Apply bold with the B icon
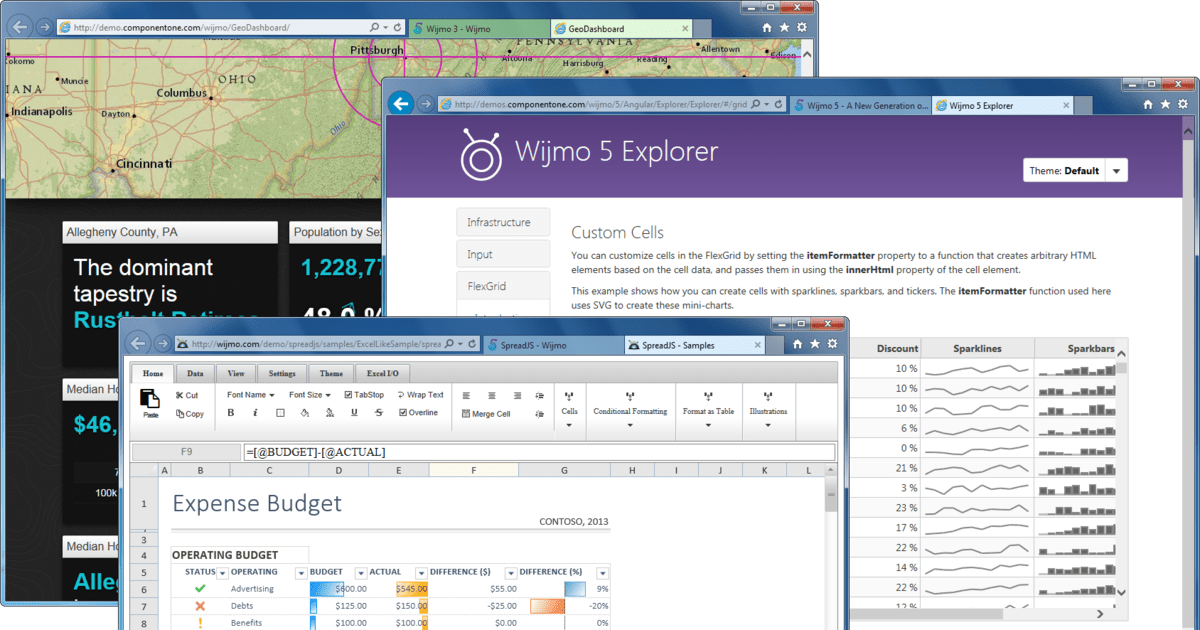Image resolution: width=1200 pixels, height=630 pixels. (x=231, y=412)
